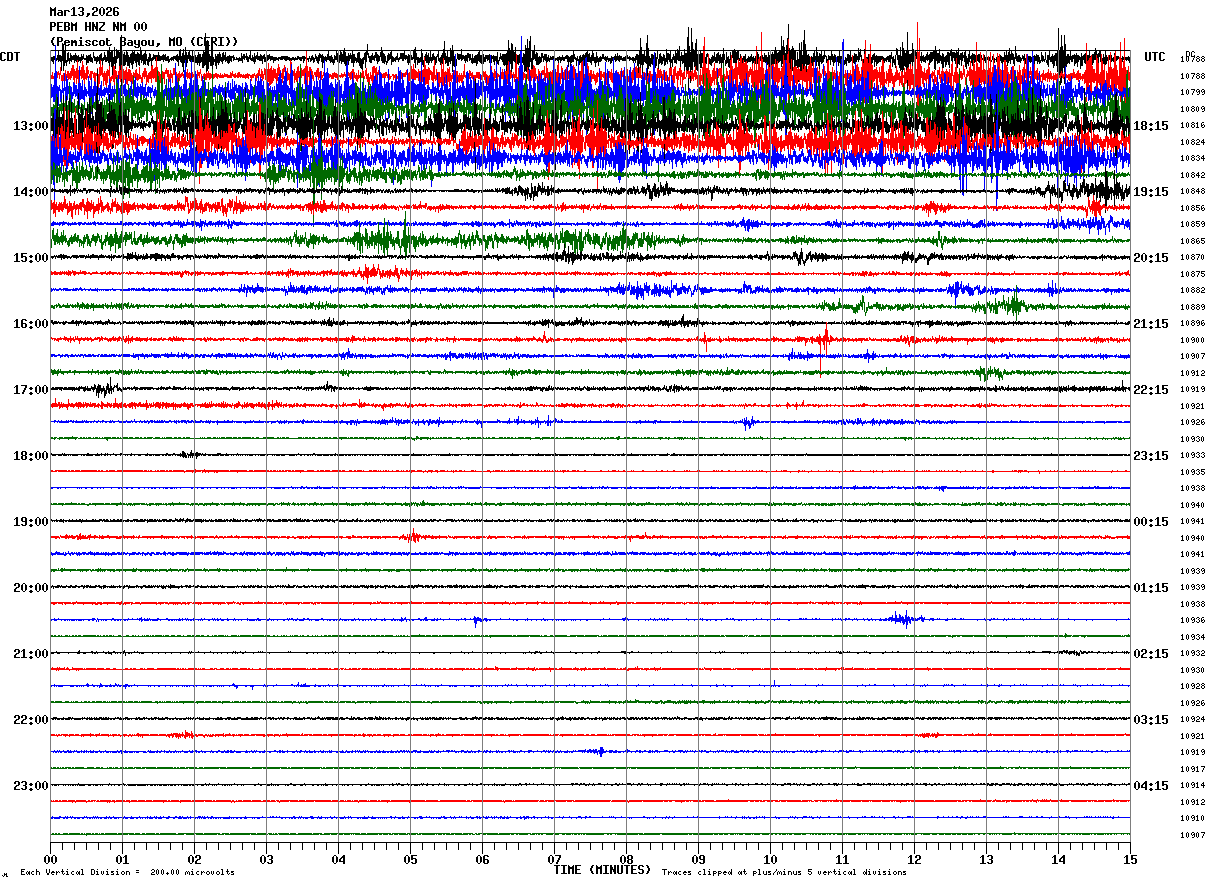
Task: Select the 17:00 CDT row label
Action: tap(31, 390)
